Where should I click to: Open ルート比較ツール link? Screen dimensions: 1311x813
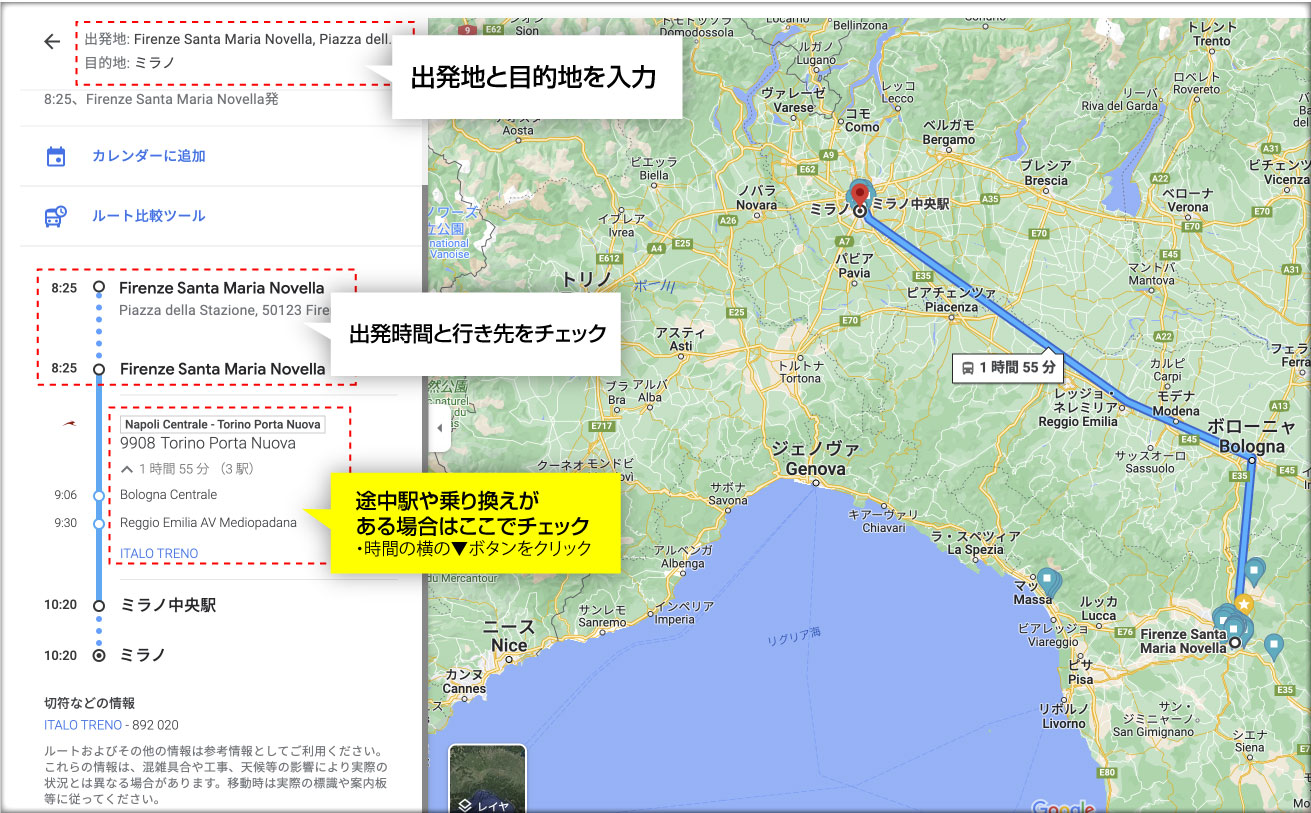coord(149,216)
